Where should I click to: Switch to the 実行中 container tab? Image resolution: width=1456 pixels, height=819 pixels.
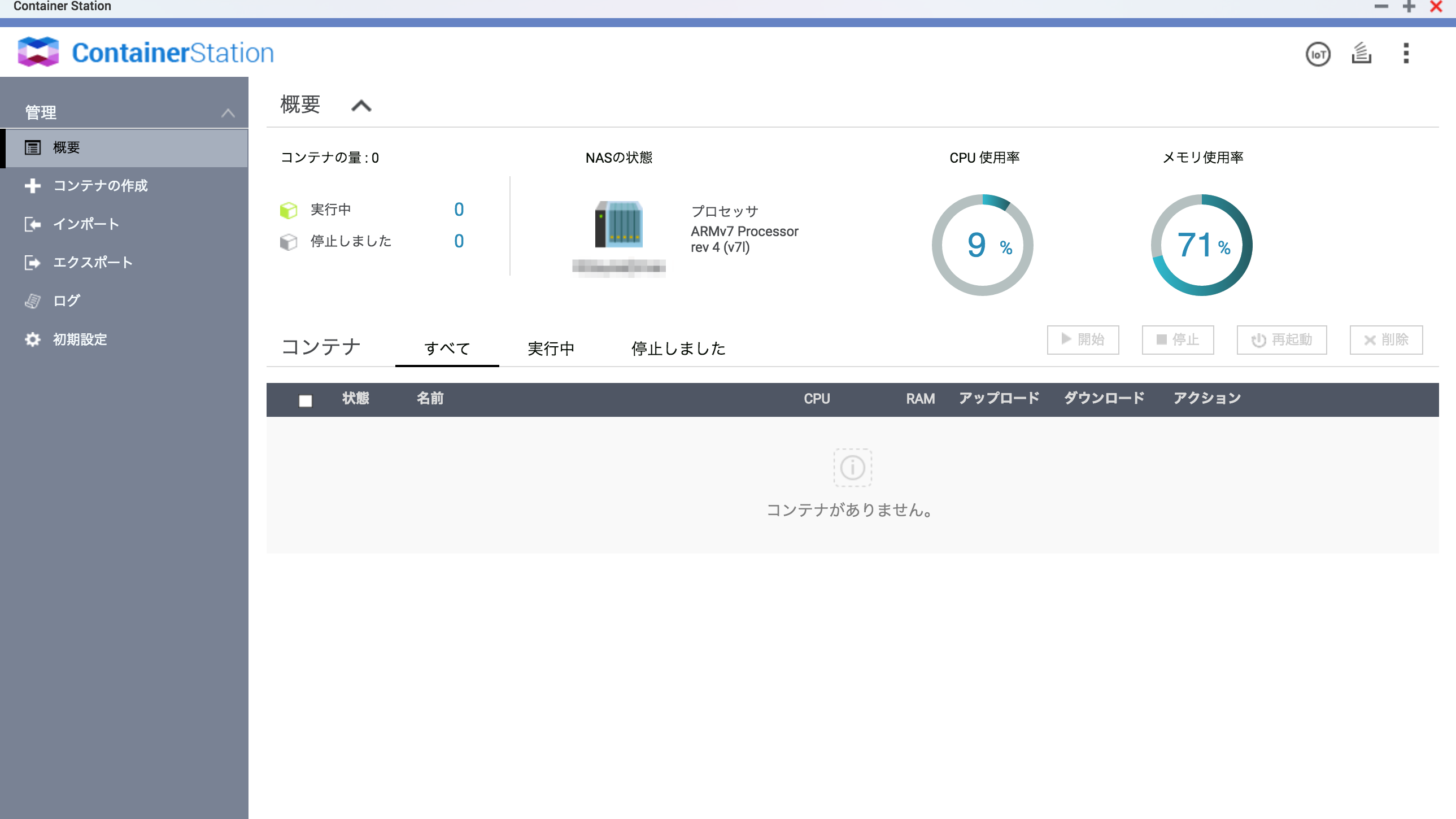551,348
